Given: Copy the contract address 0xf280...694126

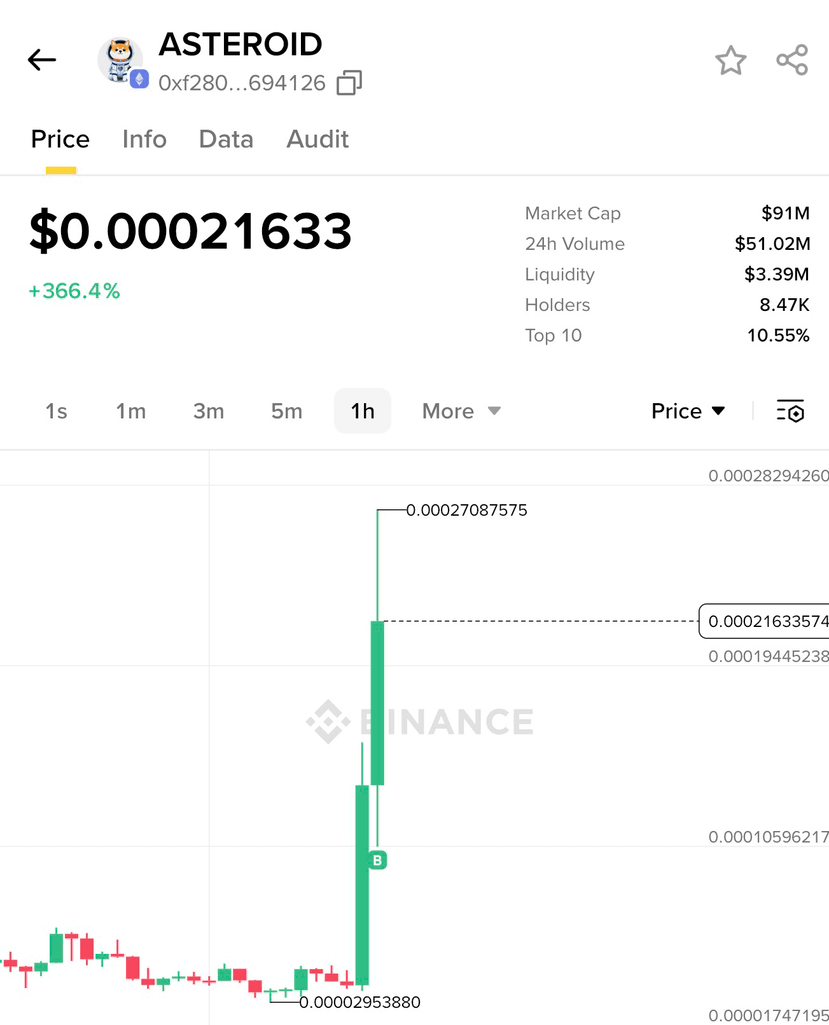Looking at the screenshot, I should (x=349, y=83).
